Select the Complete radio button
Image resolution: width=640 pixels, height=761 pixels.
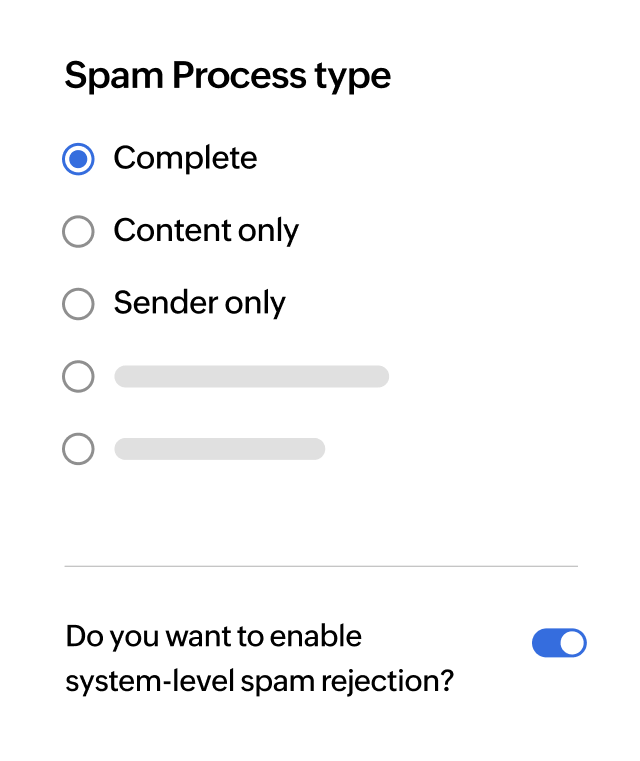coord(78,159)
